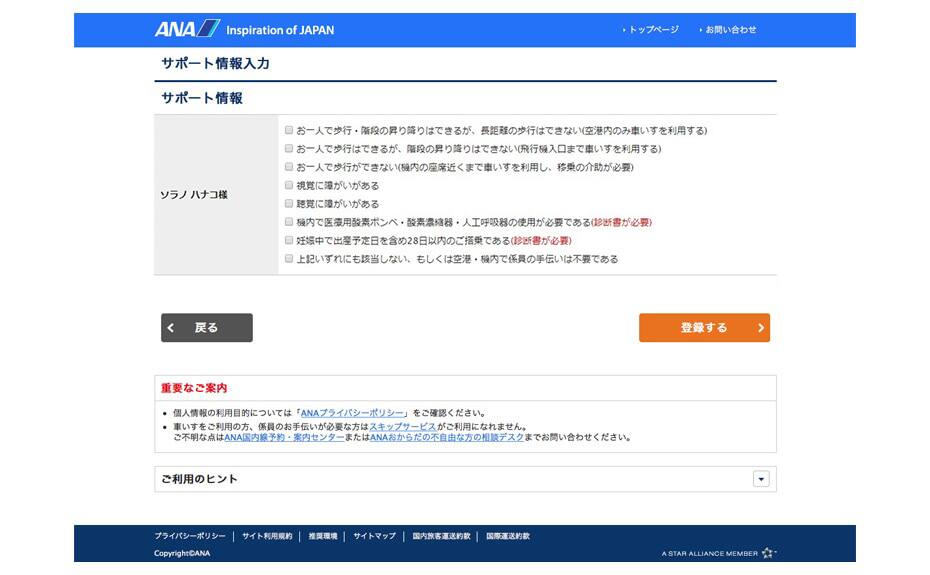
Task: Open the ANAプライバシーポリシー link
Action: coord(352,413)
